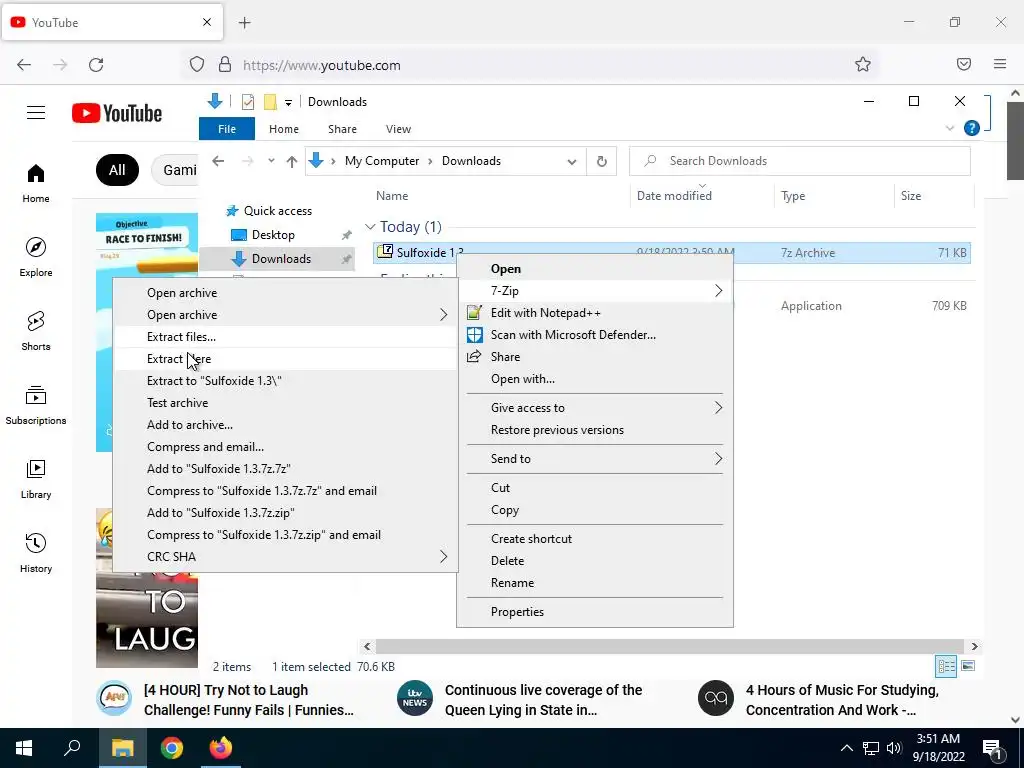Expand the Send to submenu
Image resolution: width=1024 pixels, height=768 pixels.
tap(595, 458)
